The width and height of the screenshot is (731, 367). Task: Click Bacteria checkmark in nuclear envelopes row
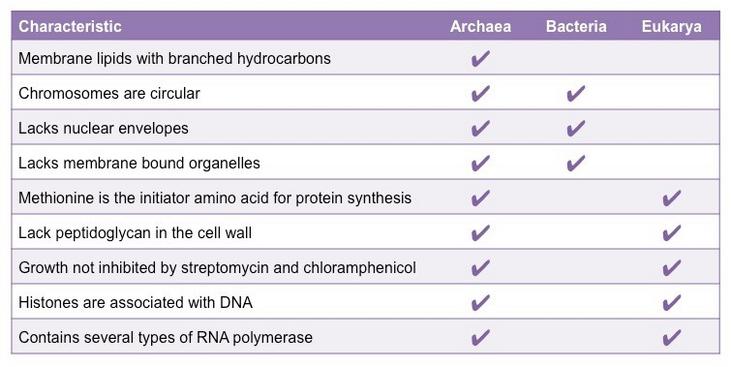tap(576, 128)
